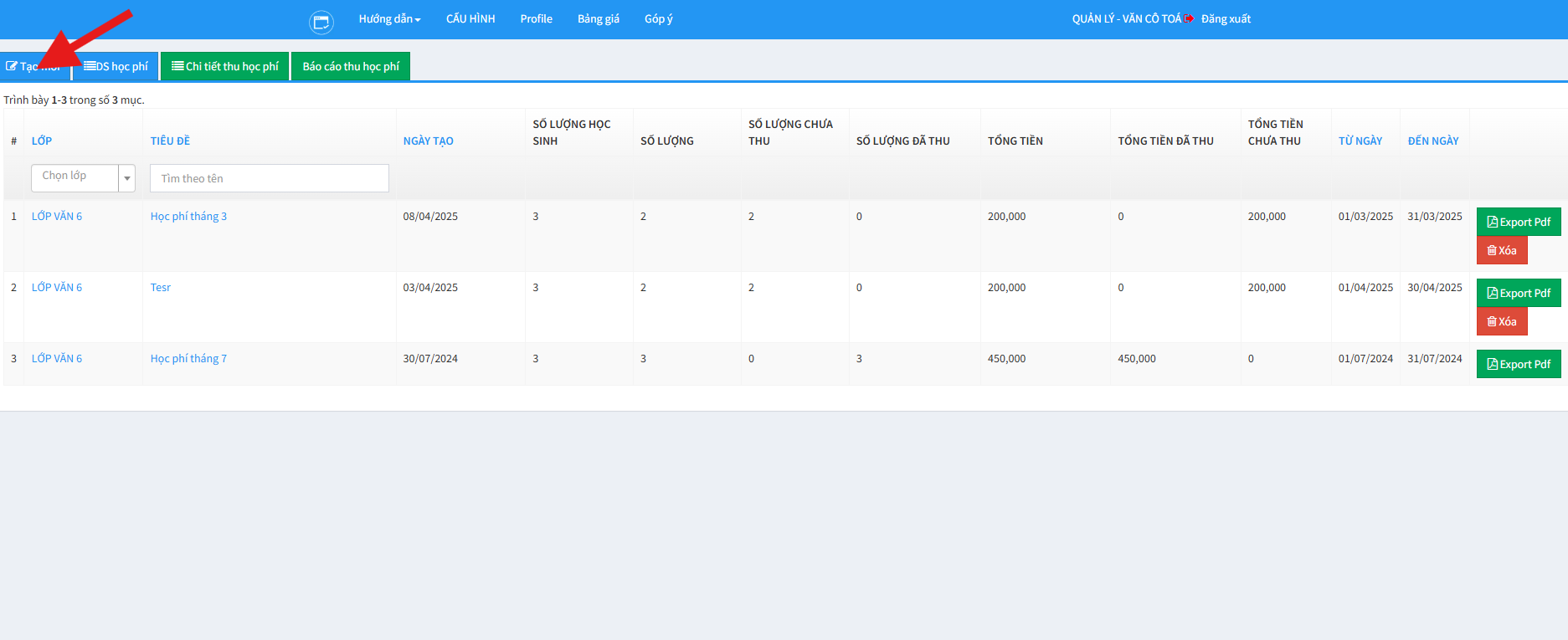Click the 'Tìm theo tên' search field
Image resolution: width=1568 pixels, height=640 pixels.
[x=269, y=178]
